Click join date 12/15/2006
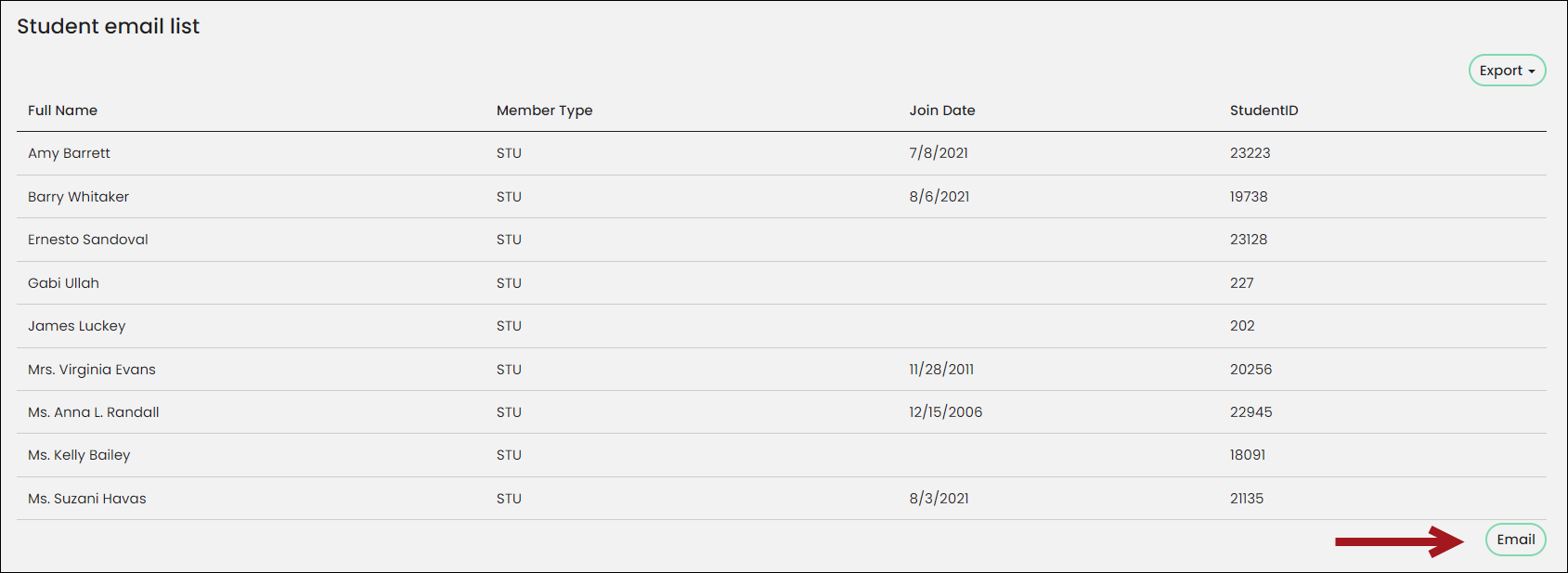 tap(945, 412)
